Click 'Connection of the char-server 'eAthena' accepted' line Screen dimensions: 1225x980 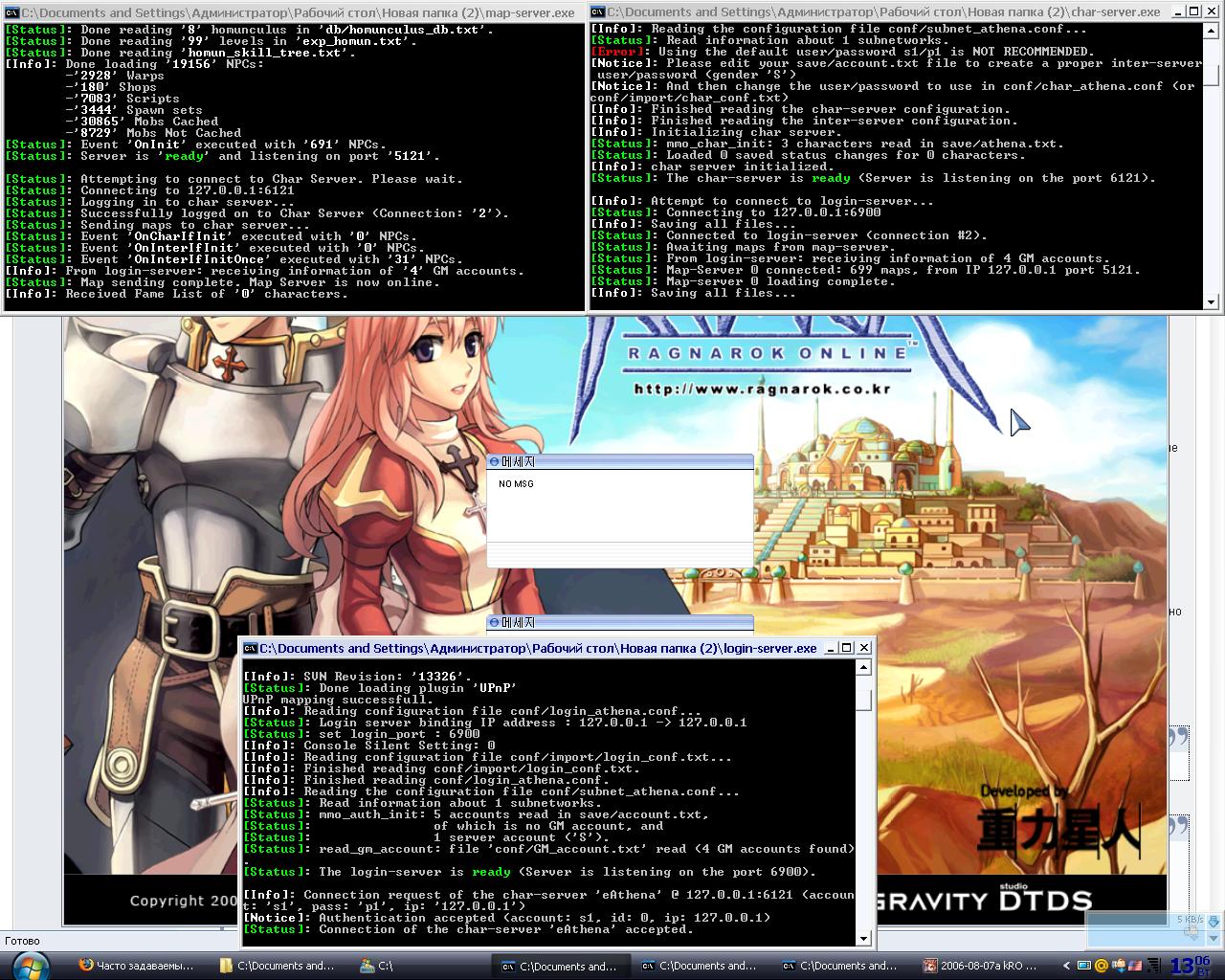coord(469,929)
